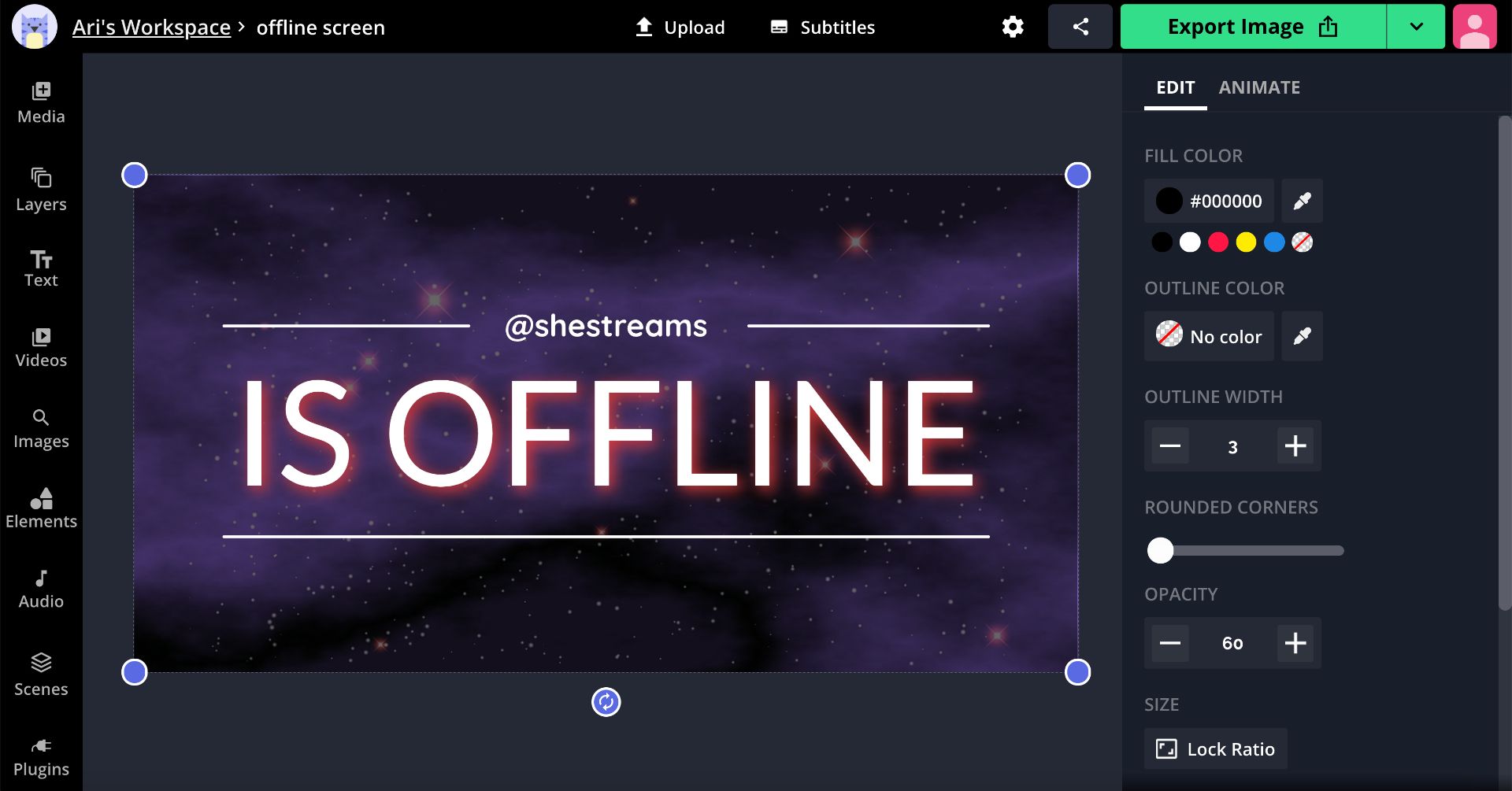The width and height of the screenshot is (1512, 791).
Task: Click the Export Image button
Action: [1252, 27]
